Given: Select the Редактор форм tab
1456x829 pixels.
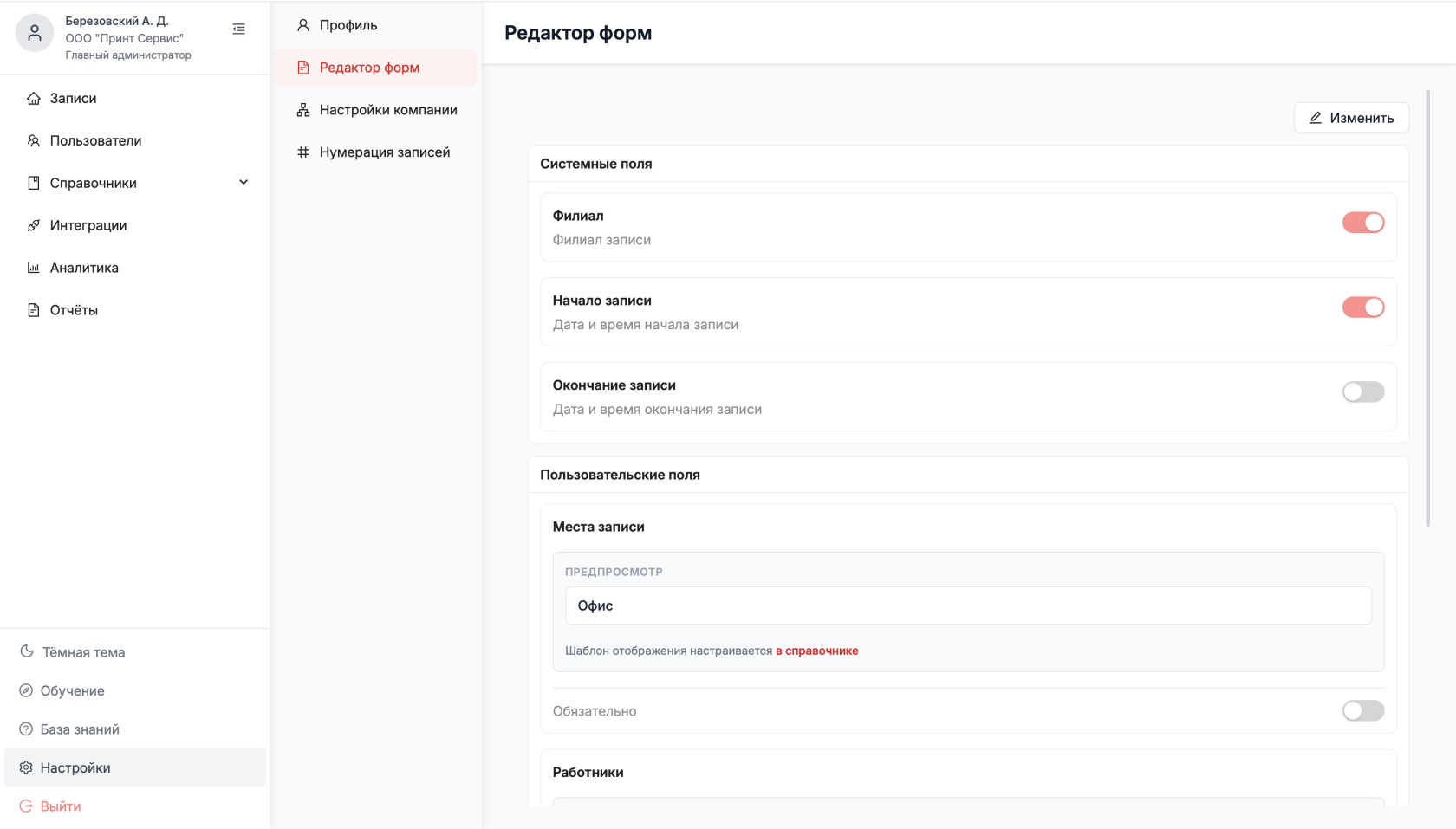Looking at the screenshot, I should click(376, 68).
